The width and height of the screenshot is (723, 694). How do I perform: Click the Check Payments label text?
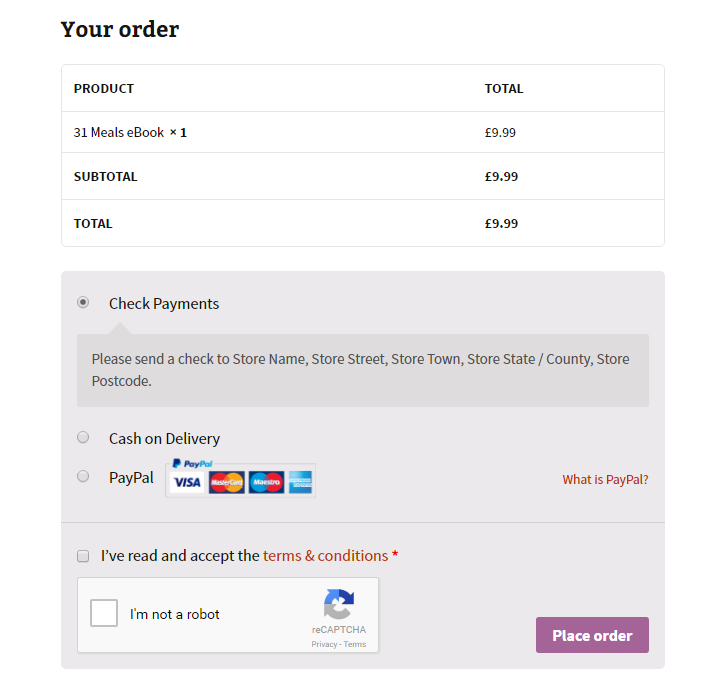(x=164, y=304)
